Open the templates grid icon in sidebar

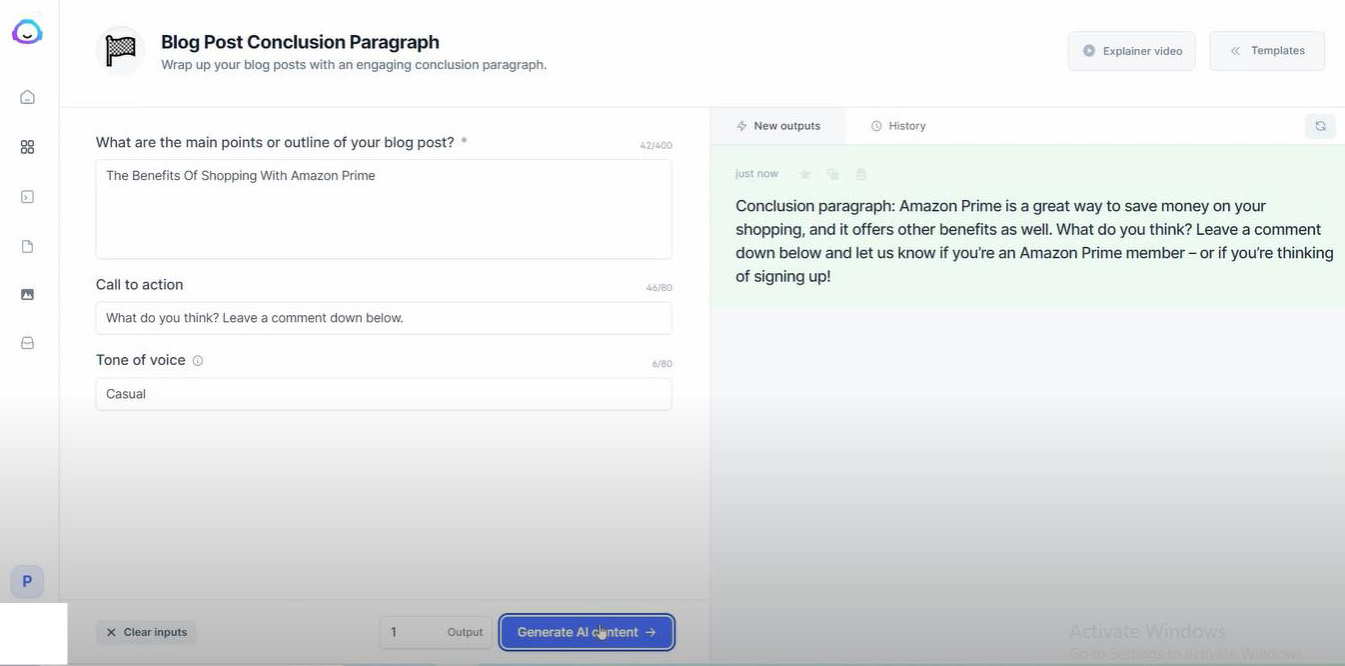pos(27,147)
